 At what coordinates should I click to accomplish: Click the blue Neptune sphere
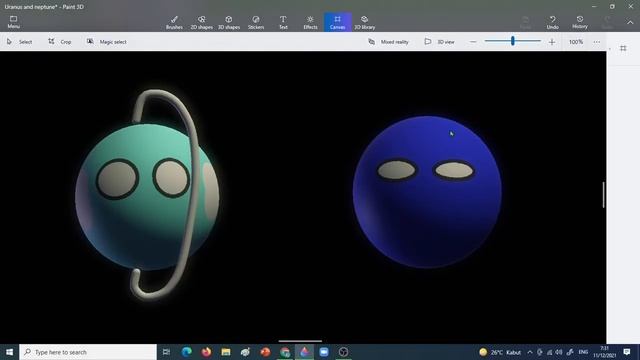pyautogui.click(x=427, y=192)
